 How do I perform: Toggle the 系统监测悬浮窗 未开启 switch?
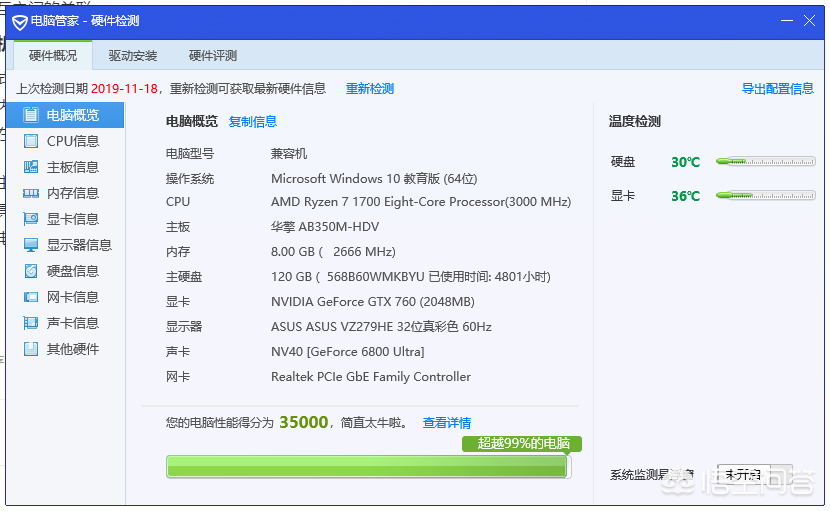(x=754, y=474)
